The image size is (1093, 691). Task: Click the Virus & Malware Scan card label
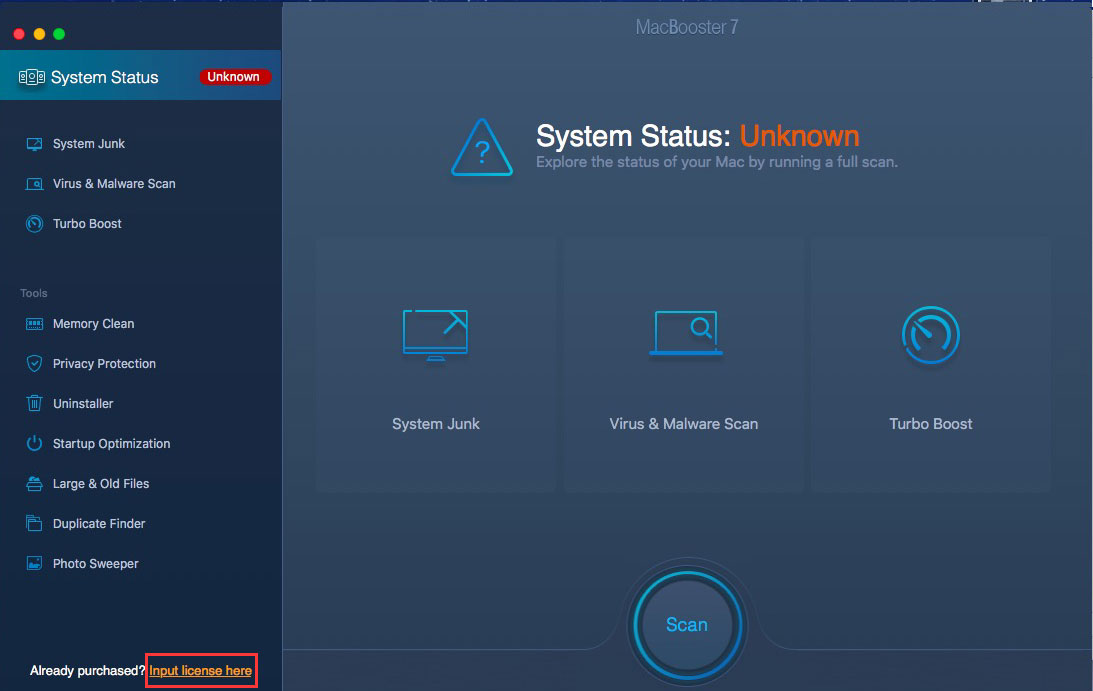tap(684, 424)
